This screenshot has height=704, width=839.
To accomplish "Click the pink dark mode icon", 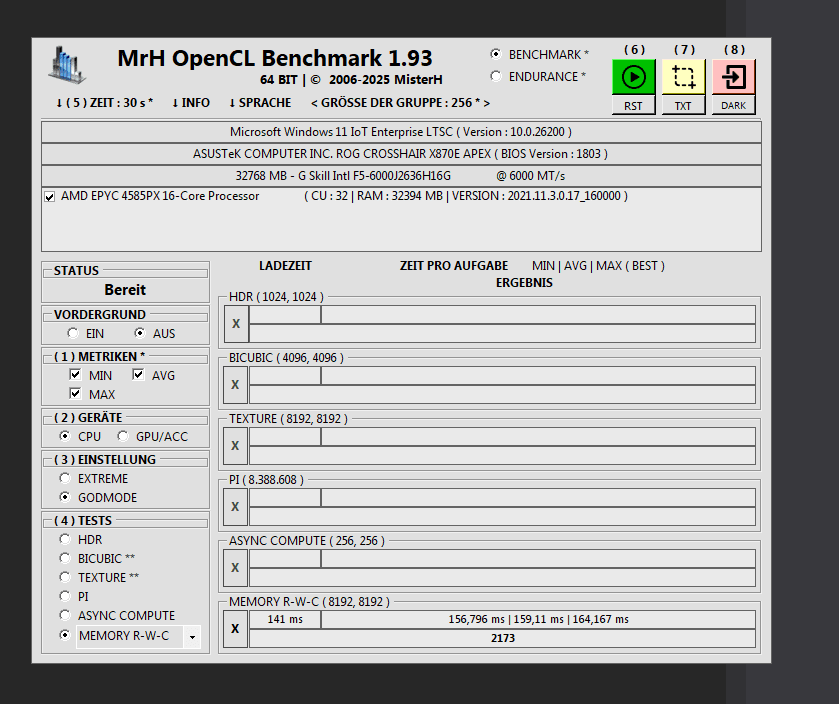I will click(734, 77).
